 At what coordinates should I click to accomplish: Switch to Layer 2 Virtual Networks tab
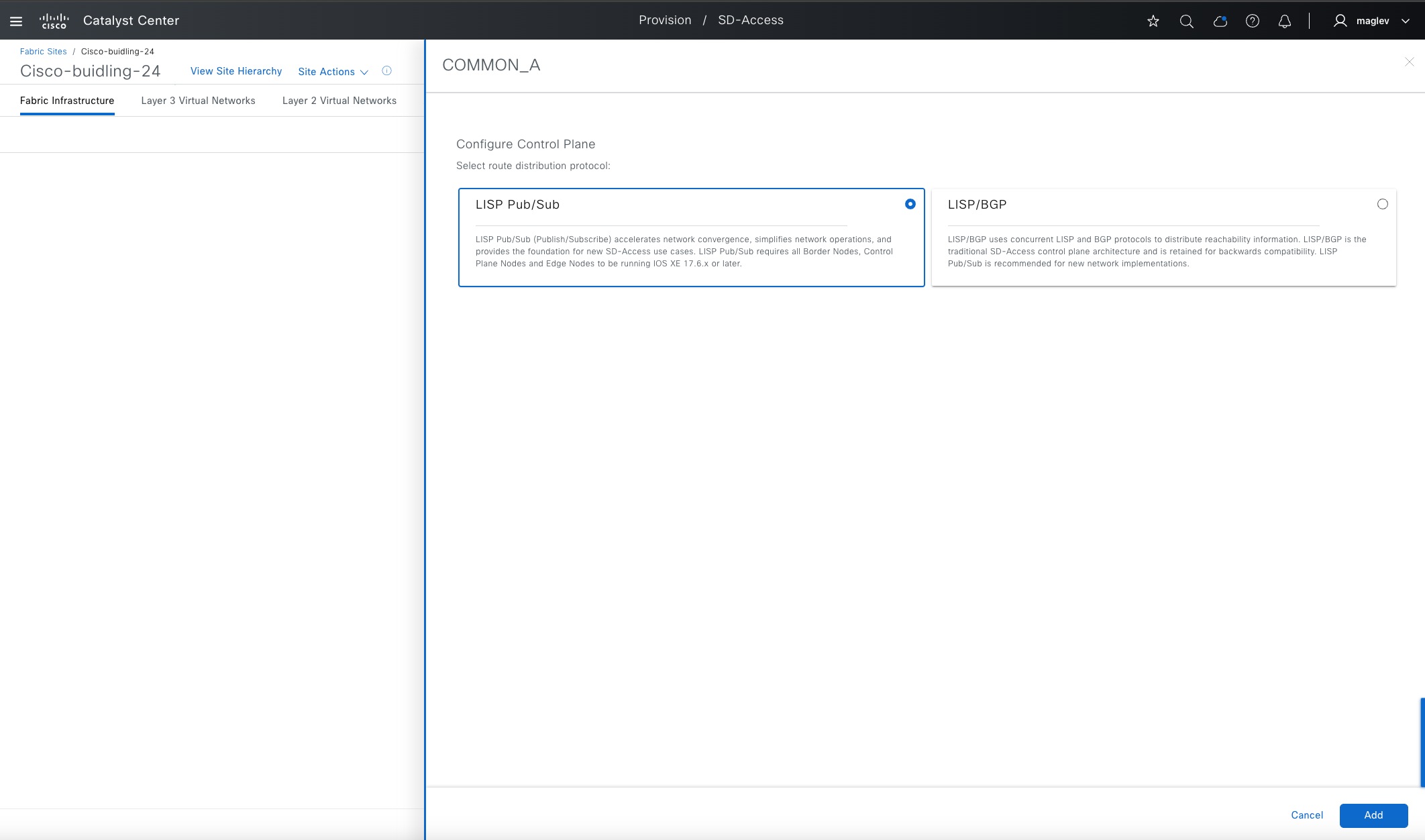tap(339, 101)
